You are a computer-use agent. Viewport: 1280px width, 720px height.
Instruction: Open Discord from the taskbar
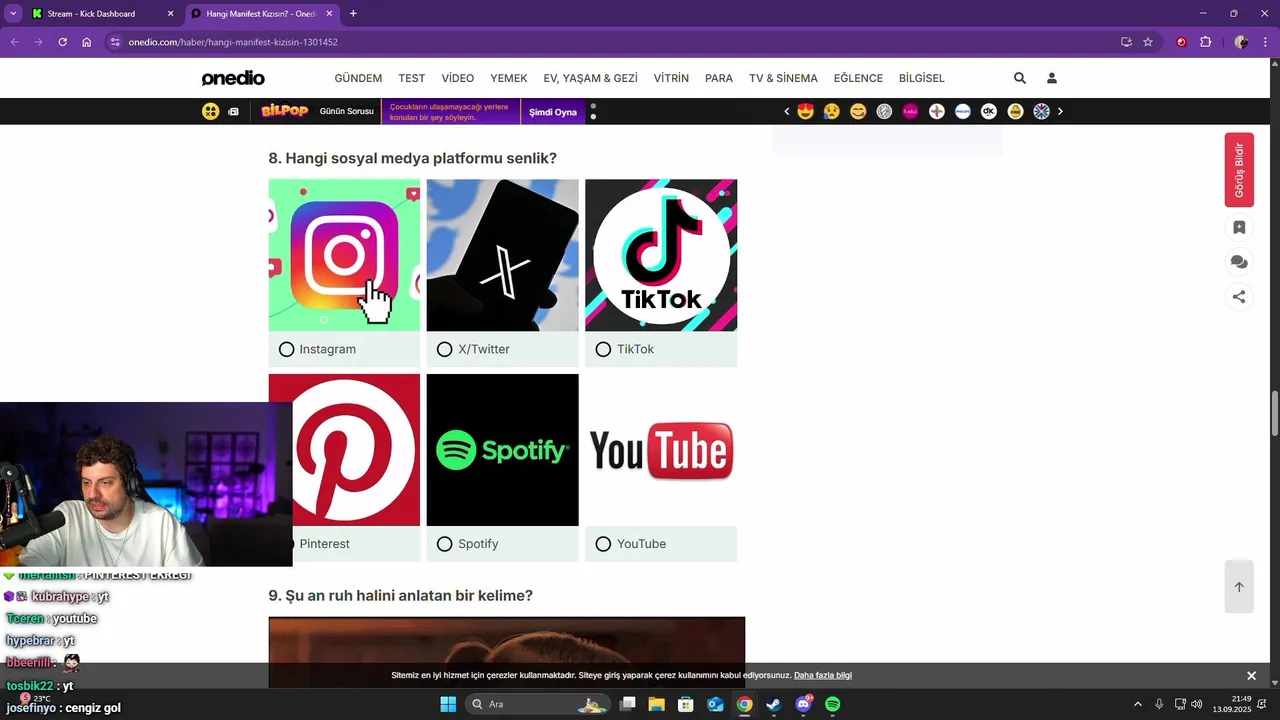(x=803, y=704)
